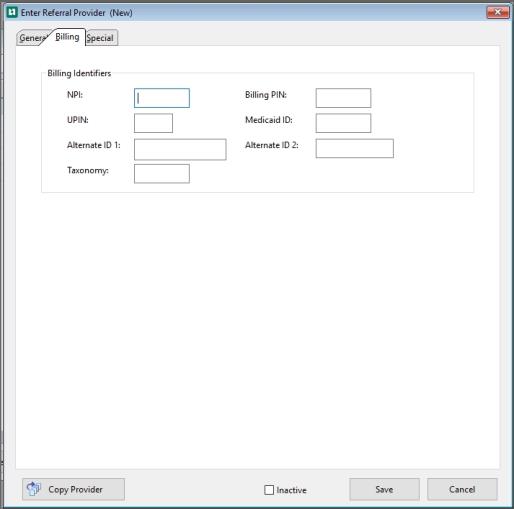Click into the Billing PIN field
The image size is (514, 509).
343,98
